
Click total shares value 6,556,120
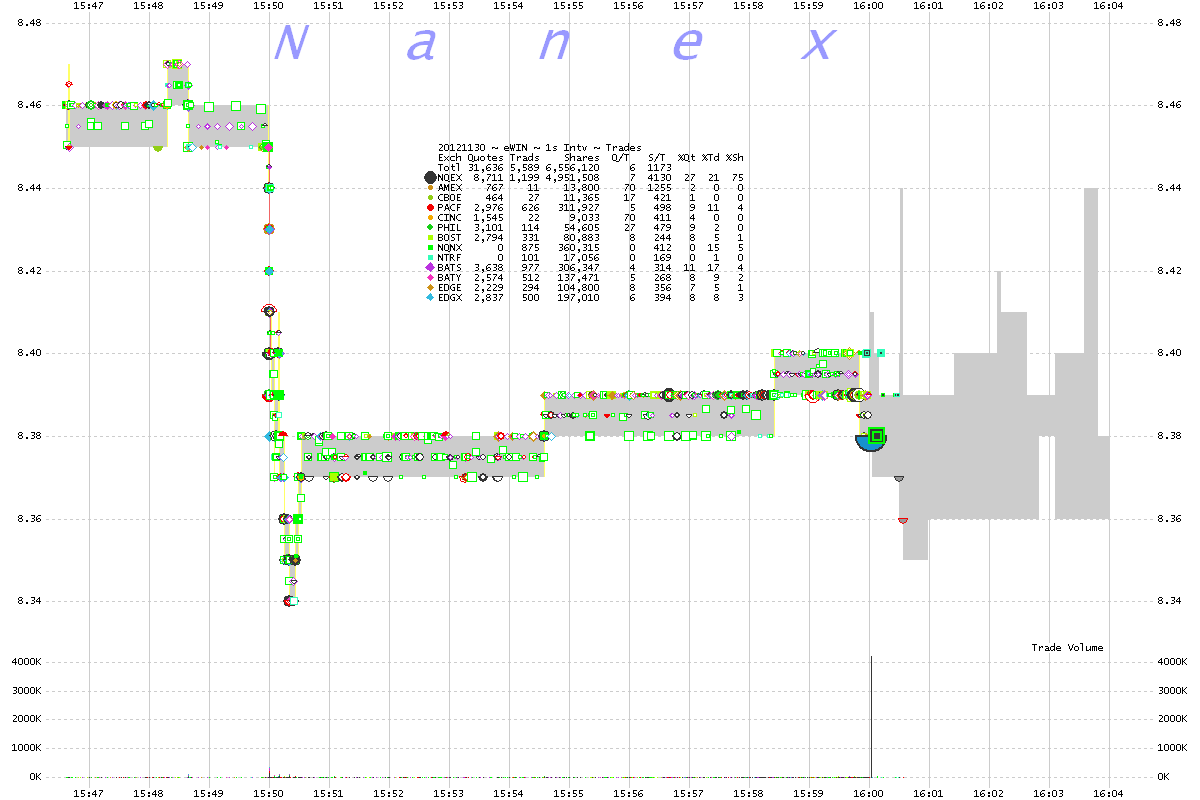[573, 168]
